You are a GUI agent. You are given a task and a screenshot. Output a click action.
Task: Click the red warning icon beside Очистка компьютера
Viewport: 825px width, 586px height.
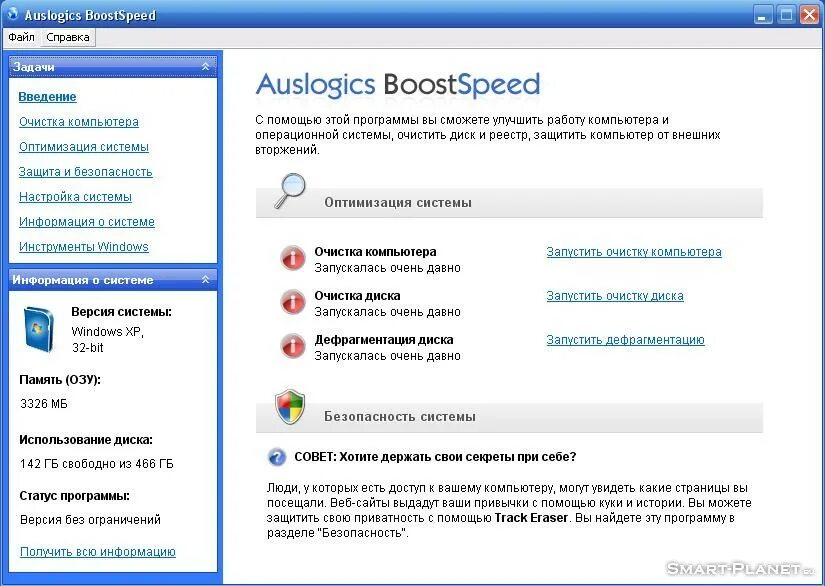293,258
